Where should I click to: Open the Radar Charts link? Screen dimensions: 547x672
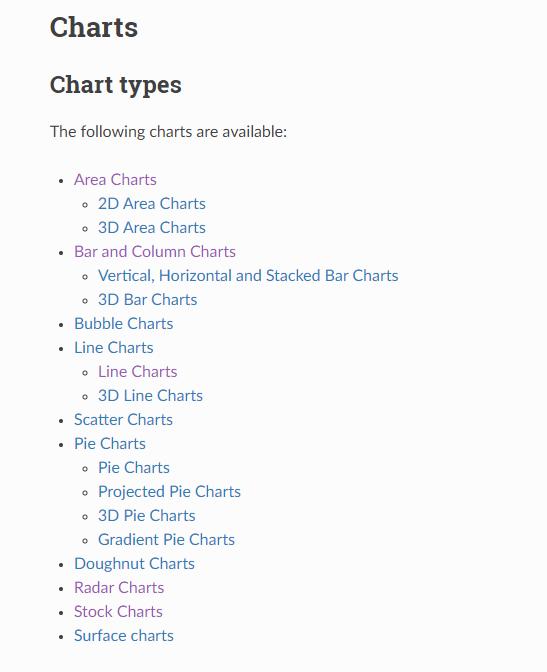(x=119, y=588)
